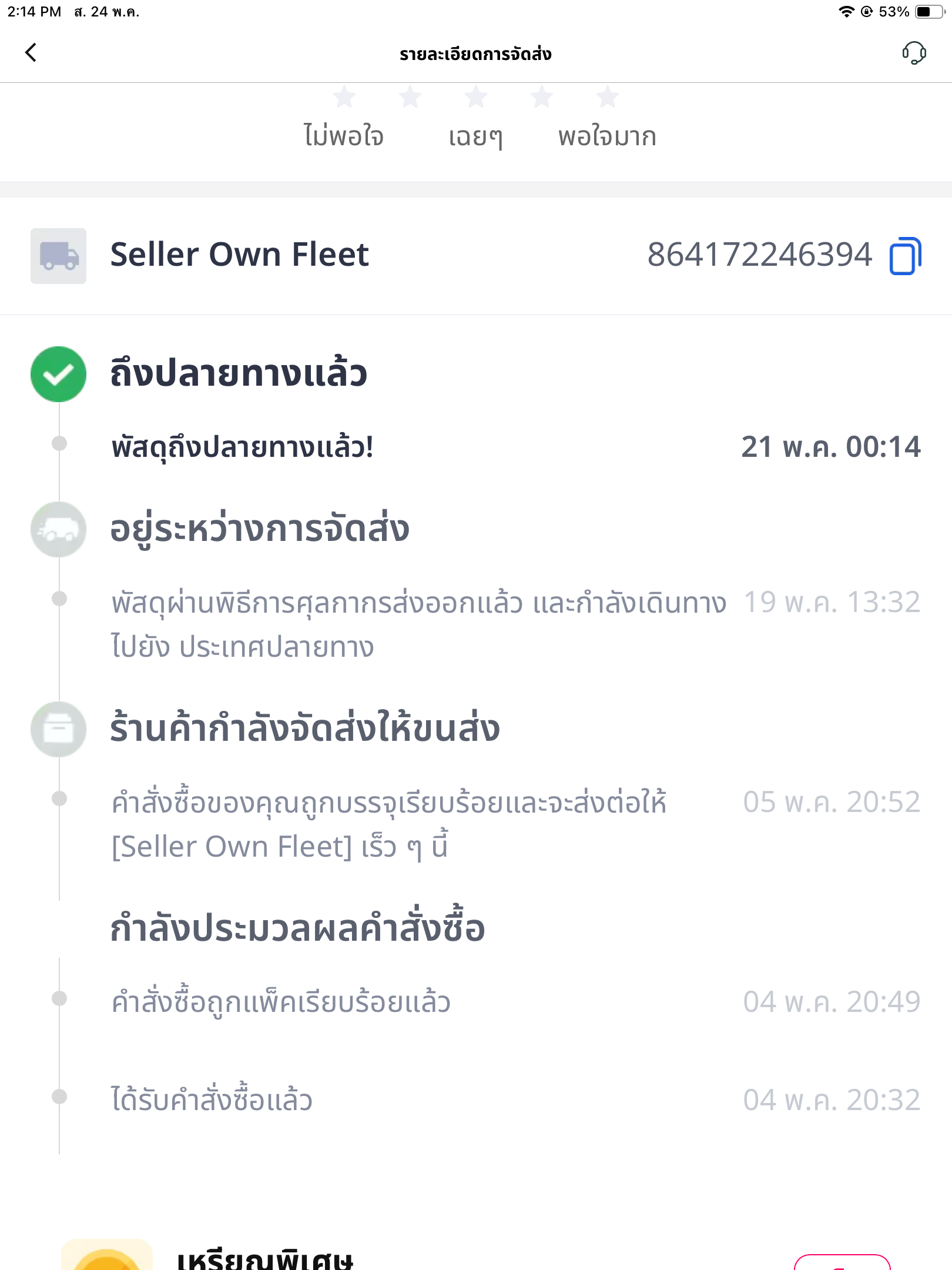Tap the back arrow icon
The image size is (952, 1270).
point(31,52)
